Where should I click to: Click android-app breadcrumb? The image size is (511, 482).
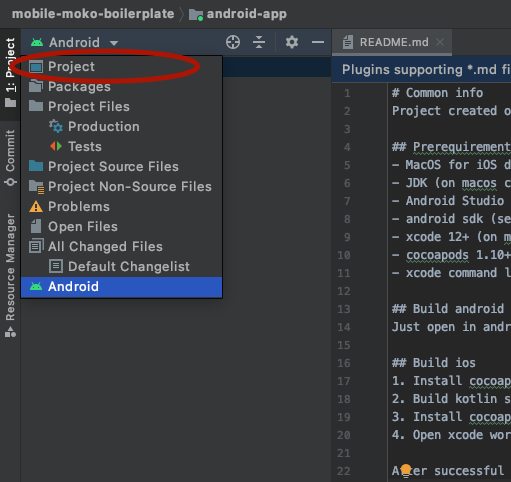246,14
